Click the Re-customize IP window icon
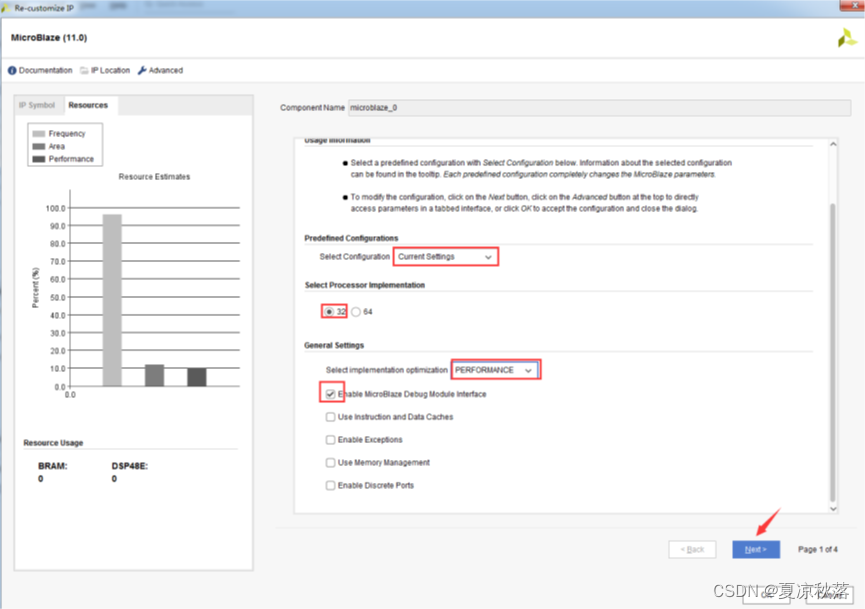 6,8
